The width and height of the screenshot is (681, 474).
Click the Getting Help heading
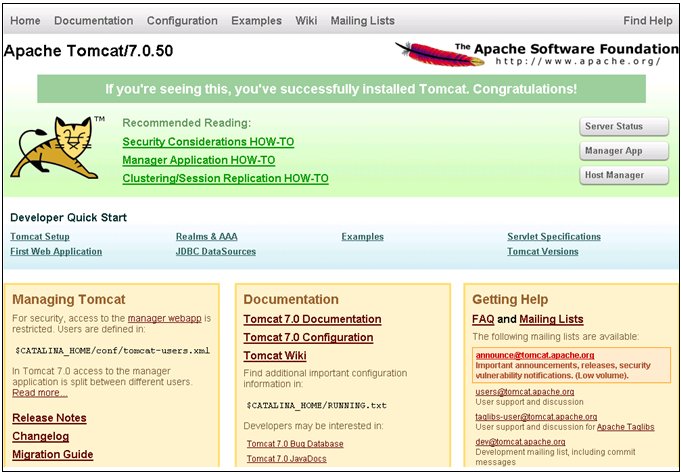(510, 299)
